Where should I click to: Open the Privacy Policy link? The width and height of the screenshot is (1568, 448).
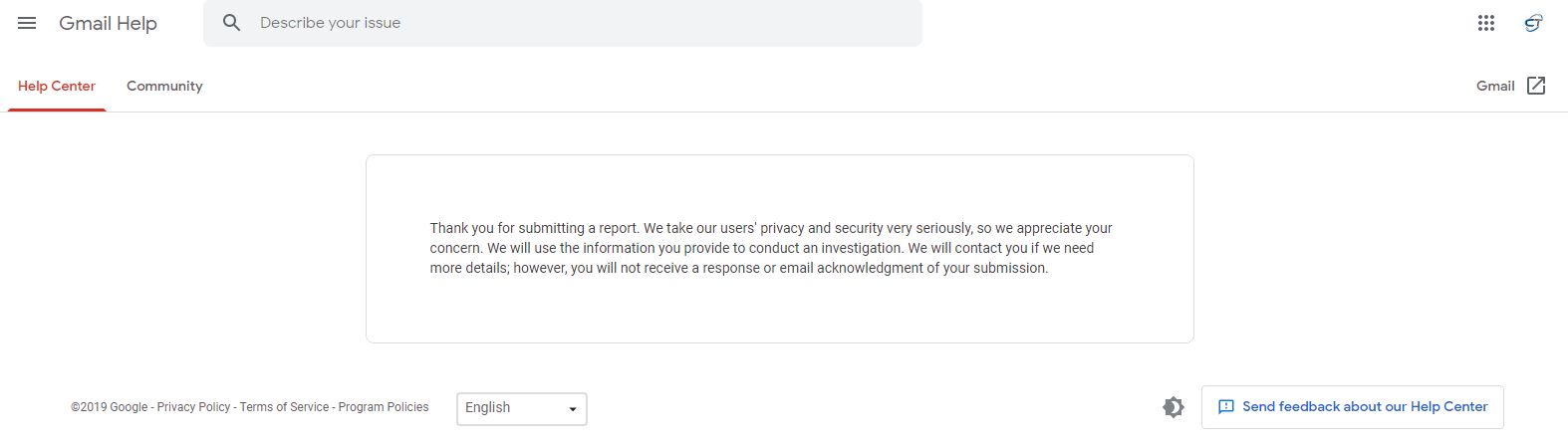193,407
